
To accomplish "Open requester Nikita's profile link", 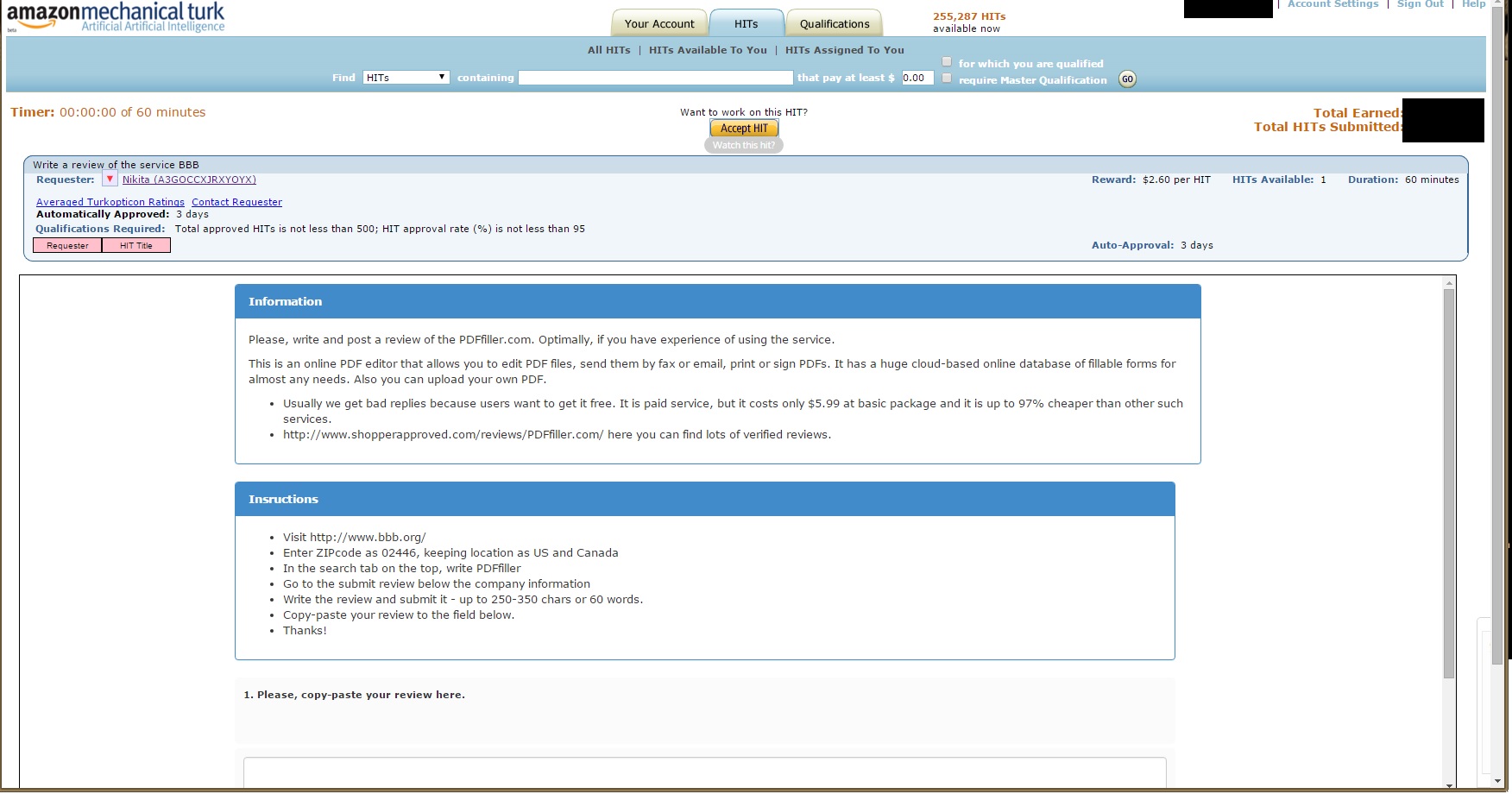I will click(189, 180).
